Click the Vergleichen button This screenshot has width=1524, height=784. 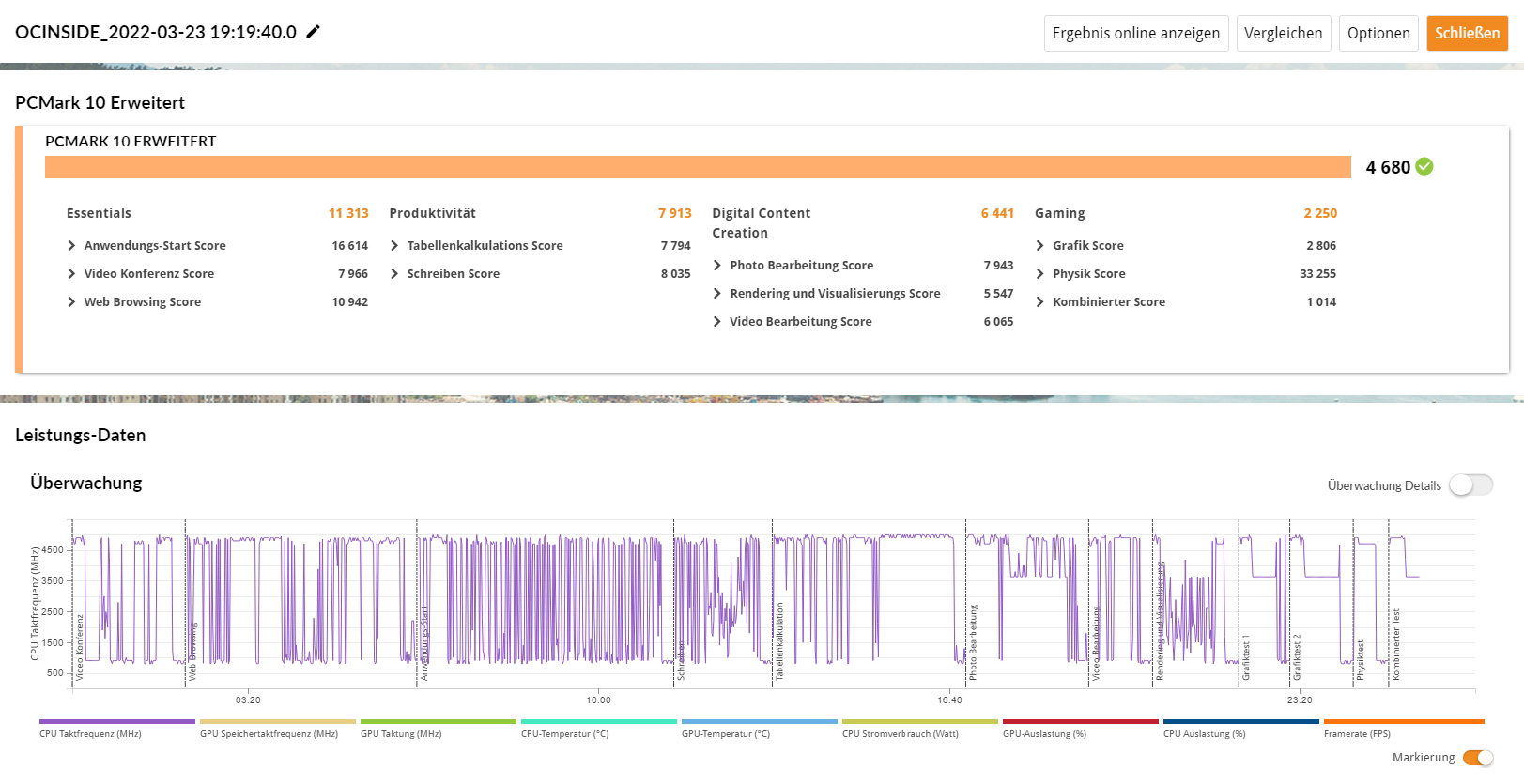click(1284, 33)
